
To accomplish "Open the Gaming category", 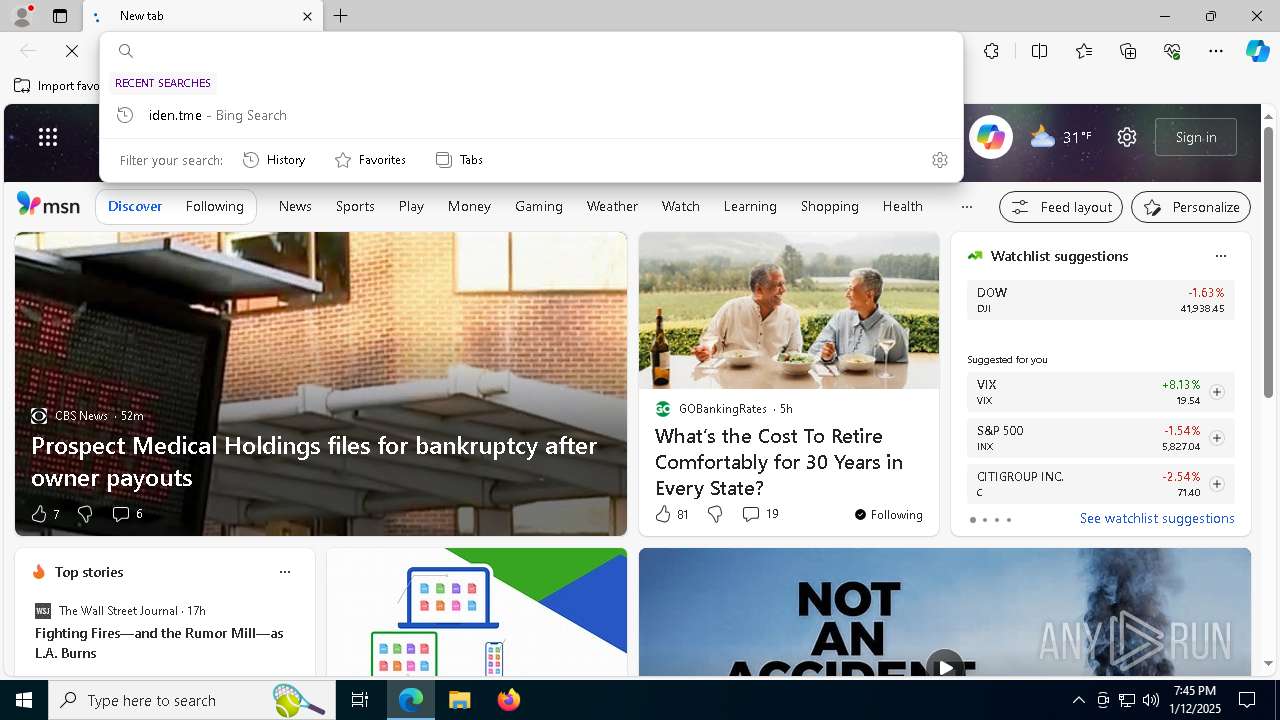I will pyautogui.click(x=539, y=206).
